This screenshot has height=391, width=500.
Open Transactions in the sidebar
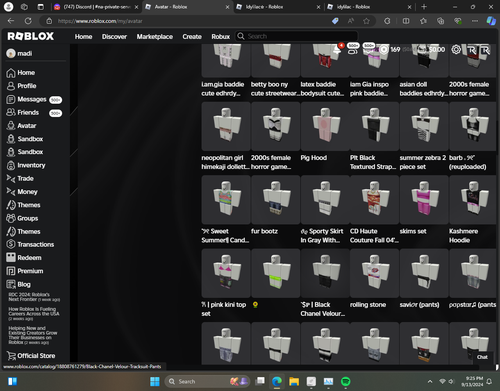pyautogui.click(x=30, y=244)
